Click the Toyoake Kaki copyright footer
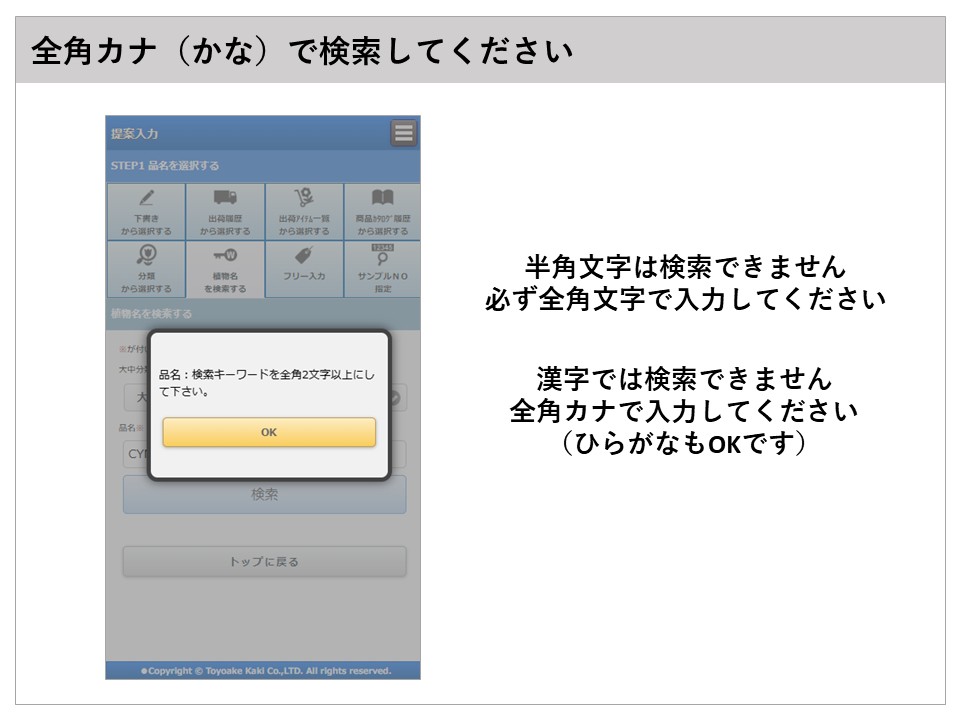The width and height of the screenshot is (960, 720). pos(263,671)
